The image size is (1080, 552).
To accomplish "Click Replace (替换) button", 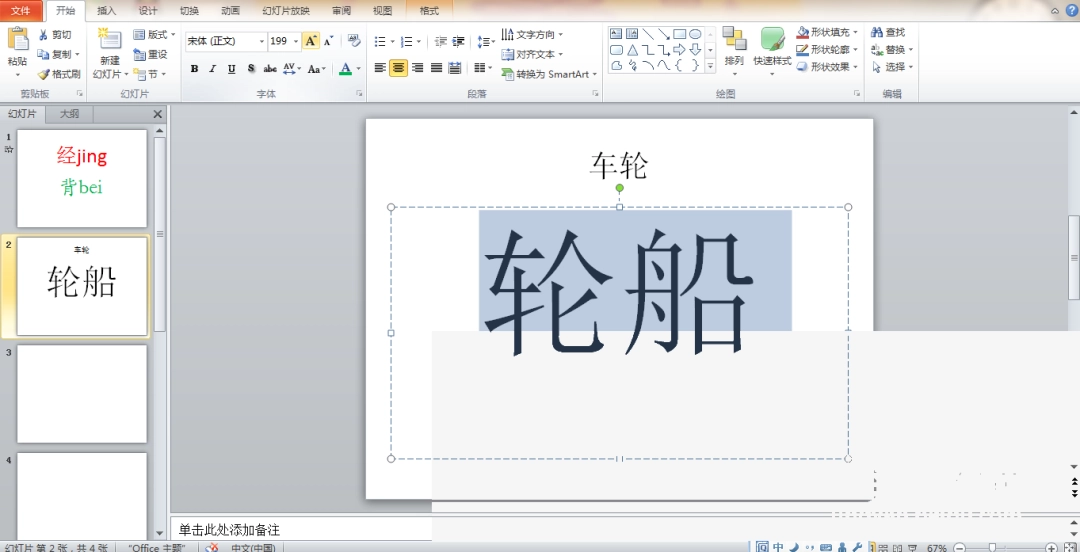I will (892, 50).
